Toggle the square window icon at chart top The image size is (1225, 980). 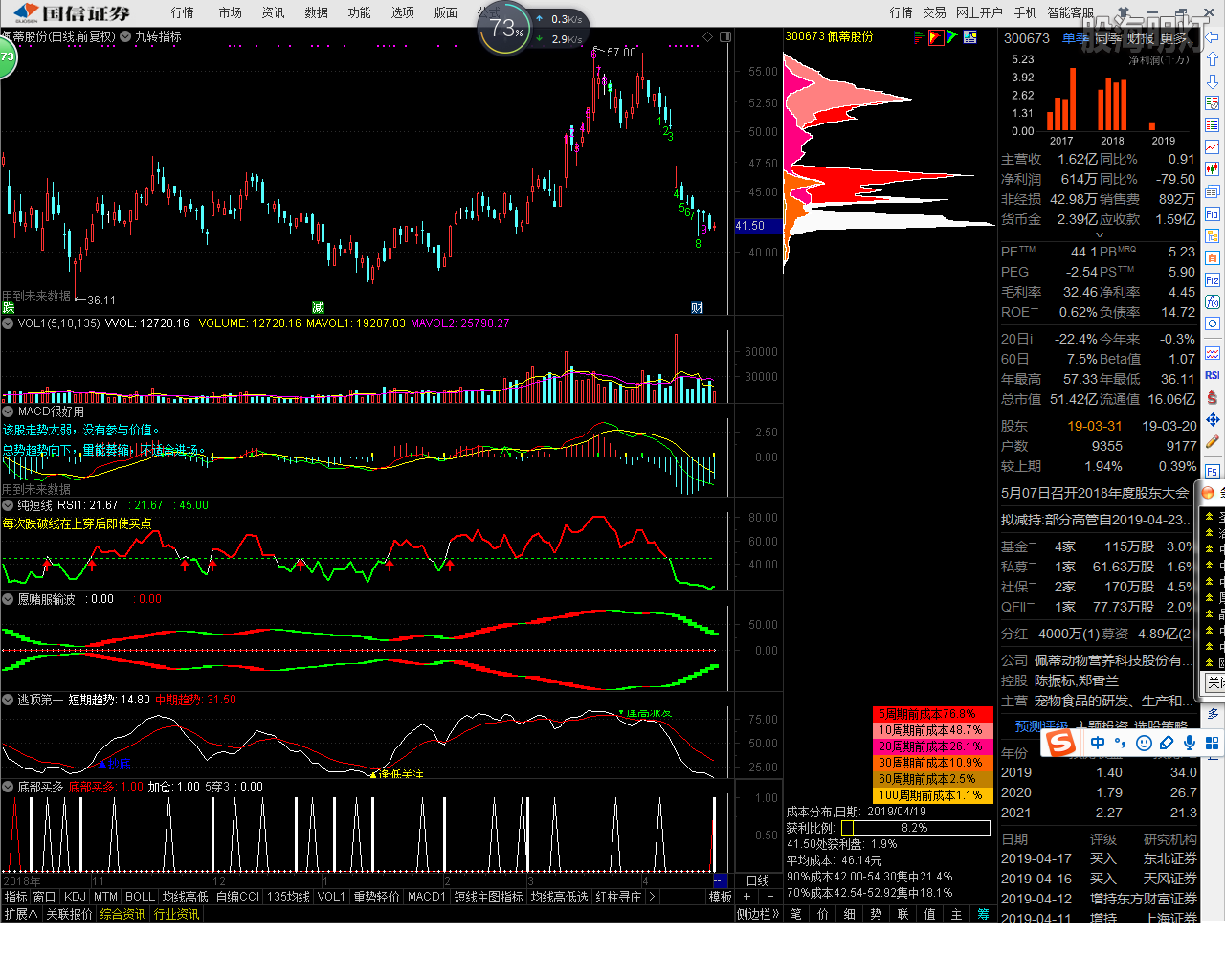(x=725, y=36)
